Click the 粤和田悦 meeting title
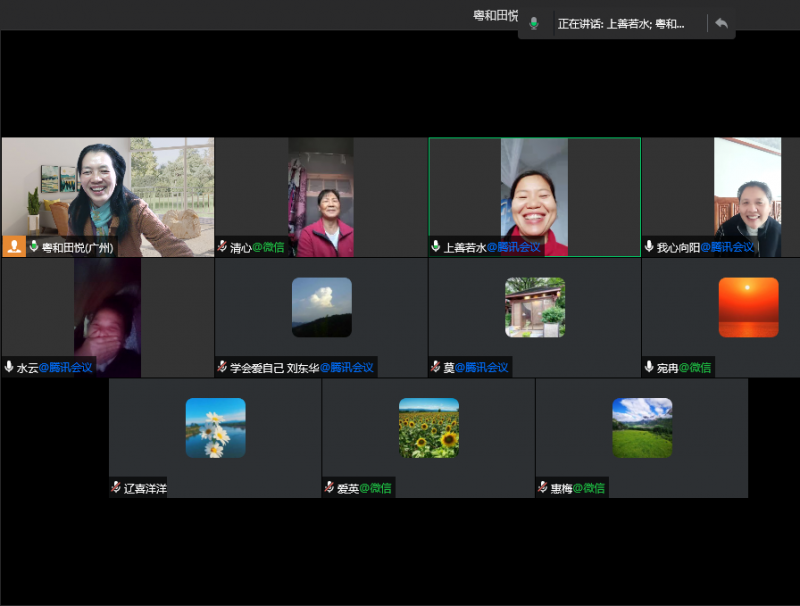800x606 pixels. pos(496,15)
